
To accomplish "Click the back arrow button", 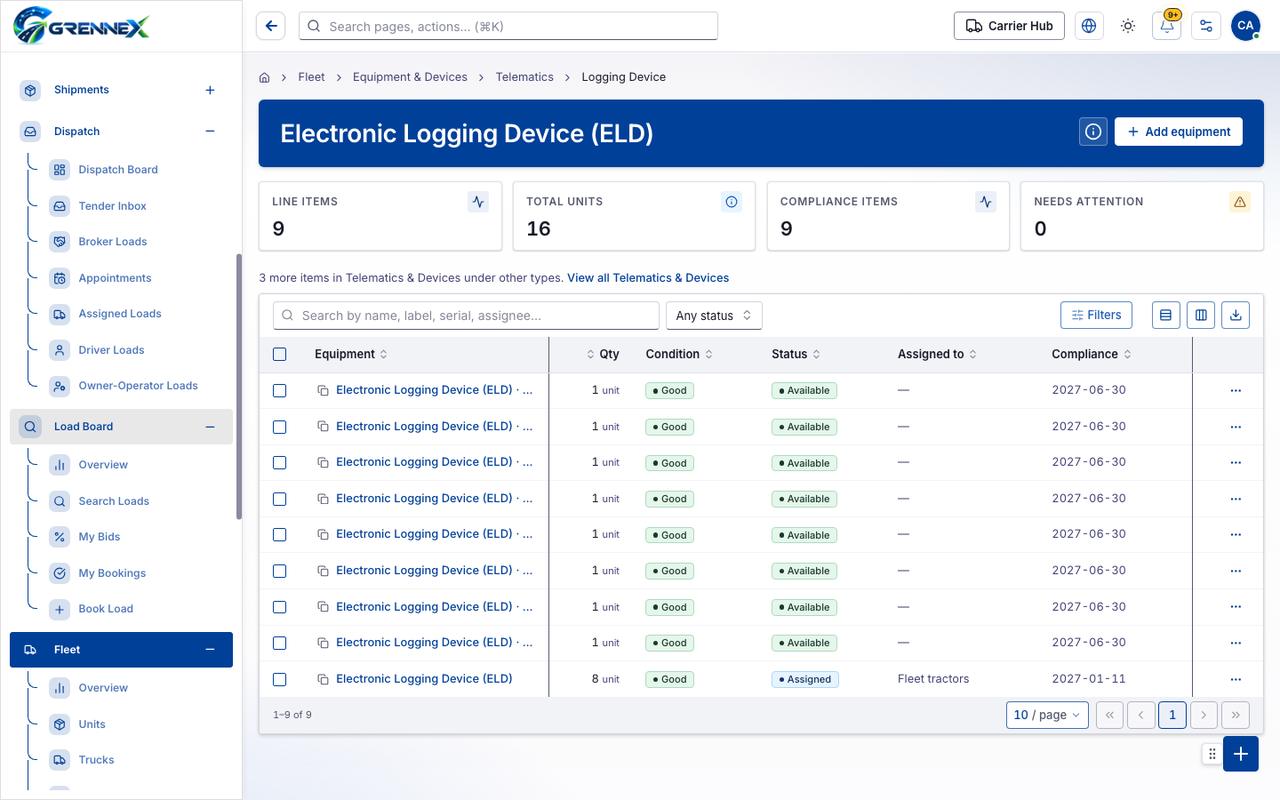I will [x=271, y=26].
